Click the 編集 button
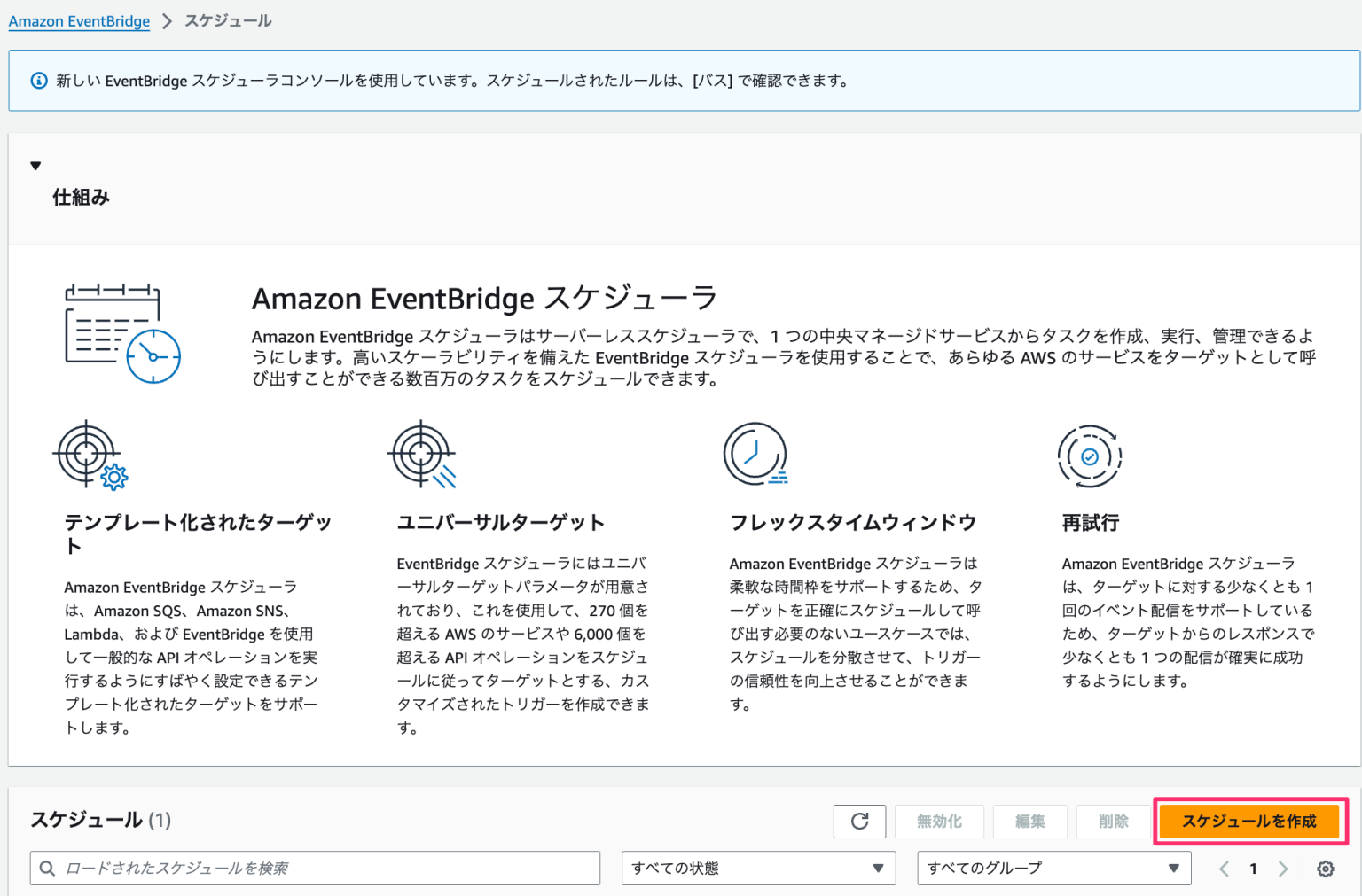 tap(1029, 821)
